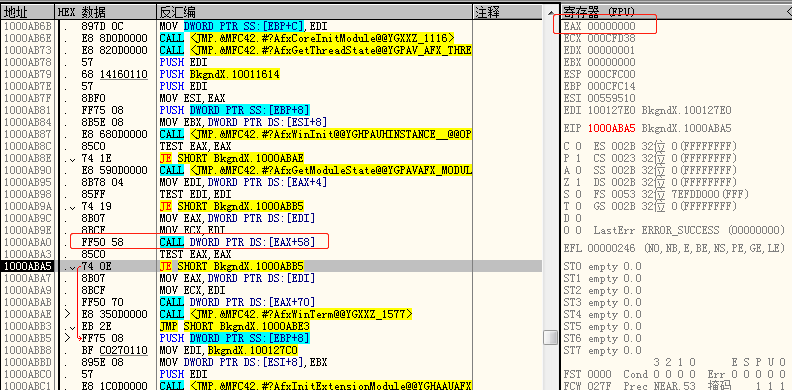792x390 pixels.
Task: Select the AfxWinTerm CALL instruction line
Action: click(286, 314)
